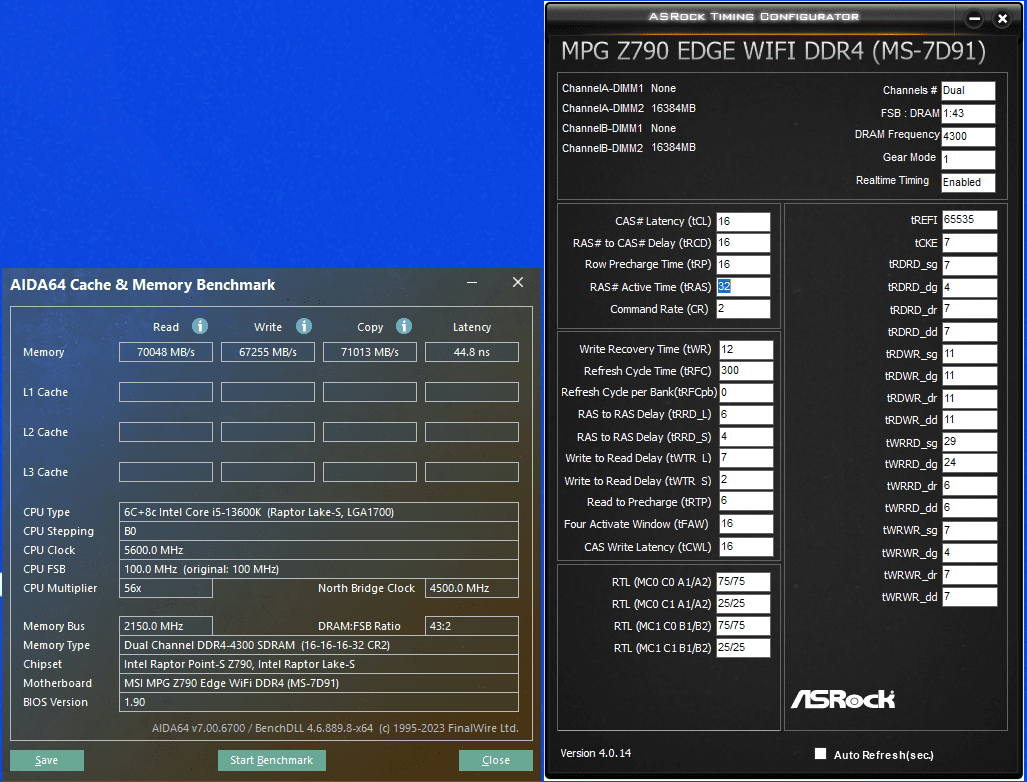The image size is (1027, 782).
Task: Click the tRRD_S field
Action: point(746,437)
